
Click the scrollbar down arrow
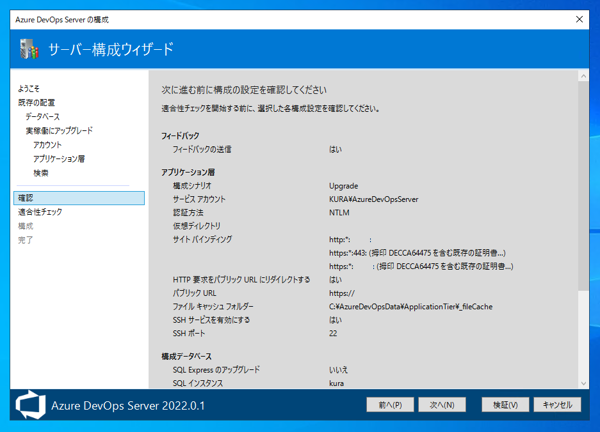click(x=583, y=383)
